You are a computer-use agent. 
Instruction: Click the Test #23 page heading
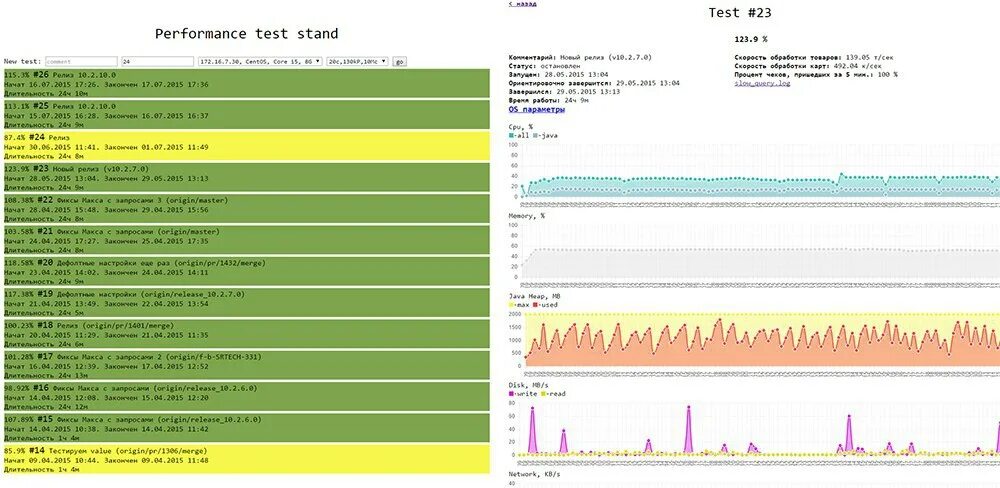coord(740,13)
